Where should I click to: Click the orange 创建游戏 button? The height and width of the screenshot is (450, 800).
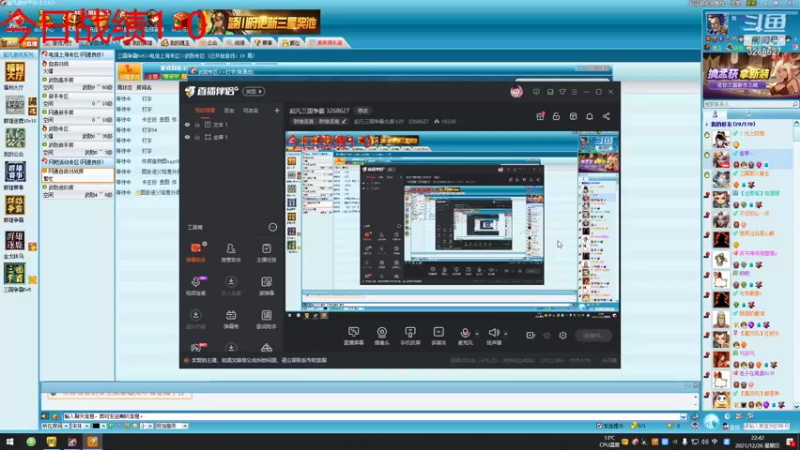[x=129, y=71]
